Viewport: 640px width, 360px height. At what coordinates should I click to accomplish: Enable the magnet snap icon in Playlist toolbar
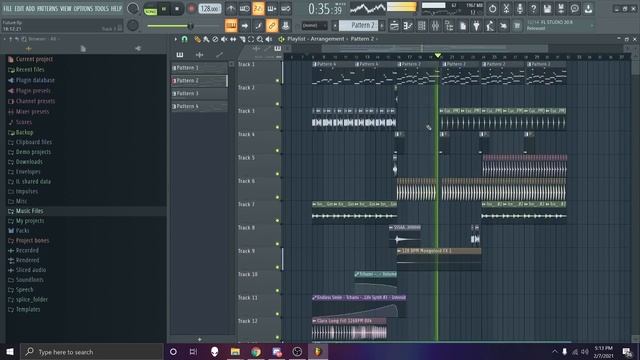coord(184,39)
